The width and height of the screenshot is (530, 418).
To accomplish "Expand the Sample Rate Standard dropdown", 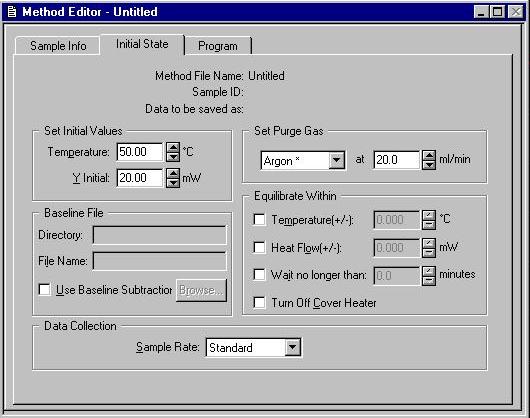I will (292, 347).
